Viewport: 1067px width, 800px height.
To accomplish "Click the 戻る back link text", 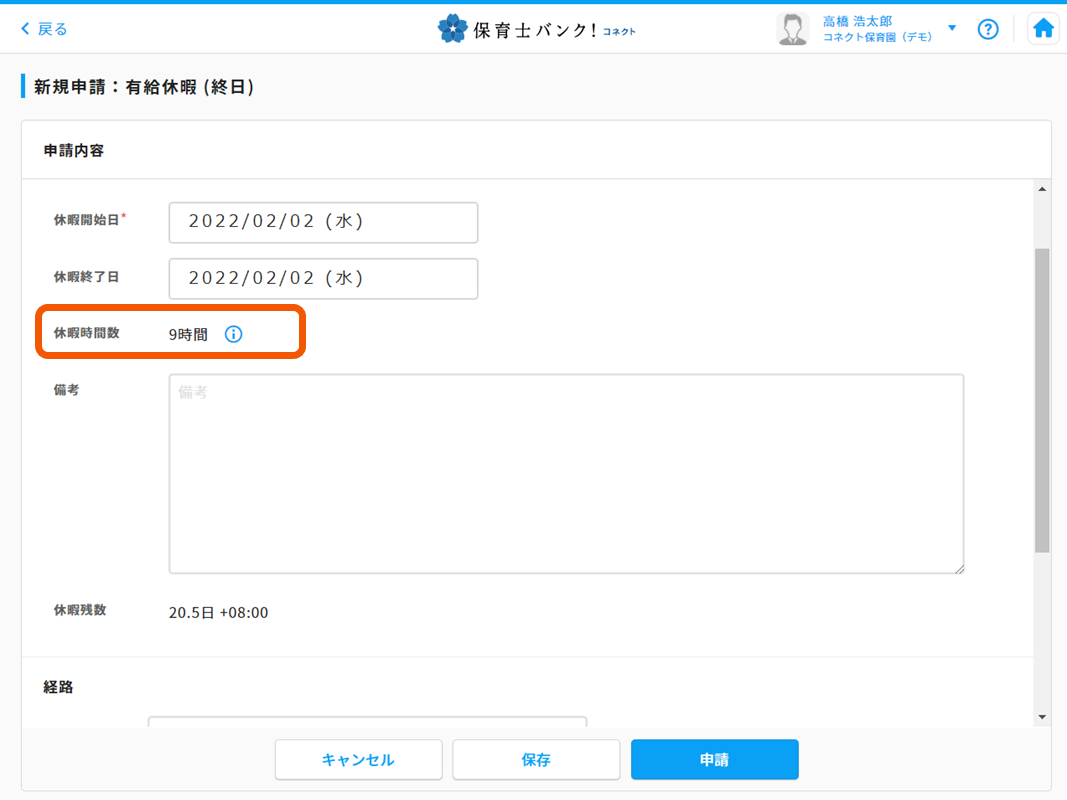I will (52, 29).
